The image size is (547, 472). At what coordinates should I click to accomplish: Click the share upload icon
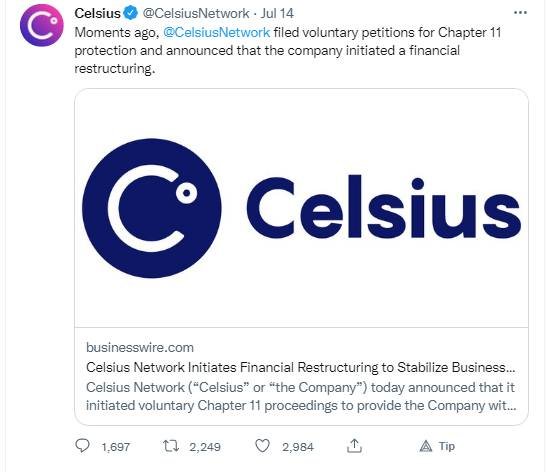click(354, 445)
